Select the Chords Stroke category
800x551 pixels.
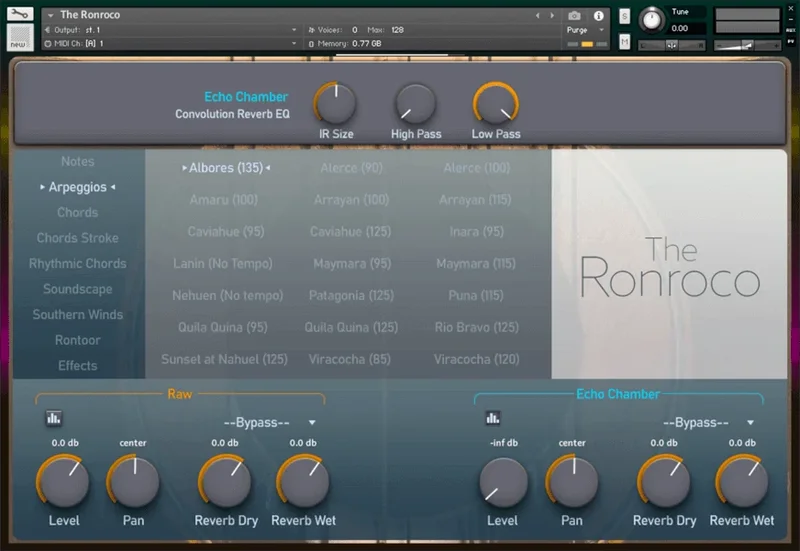[78, 238]
